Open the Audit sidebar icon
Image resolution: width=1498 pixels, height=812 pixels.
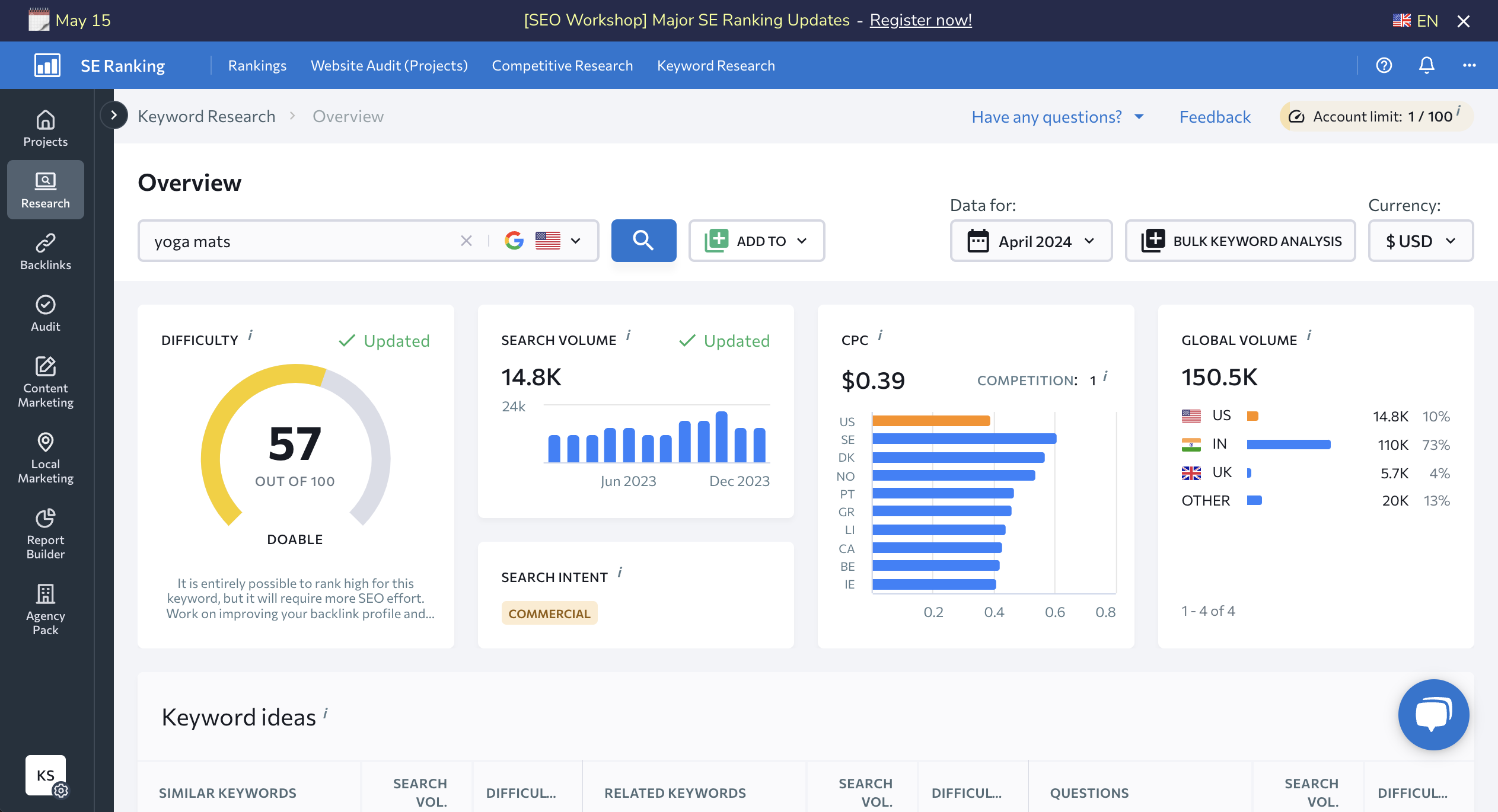pyautogui.click(x=45, y=314)
